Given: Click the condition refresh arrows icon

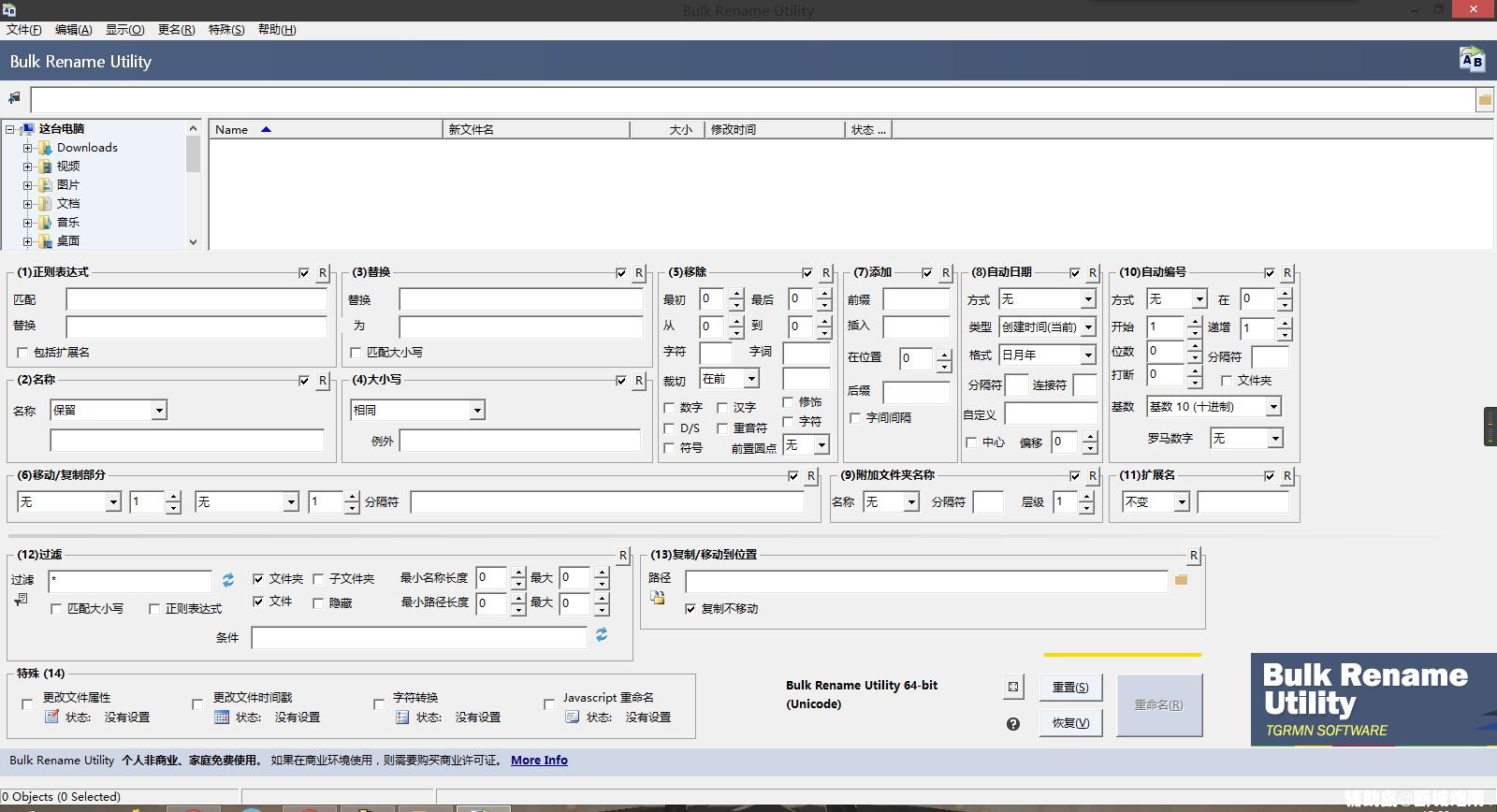Looking at the screenshot, I should click(x=602, y=635).
